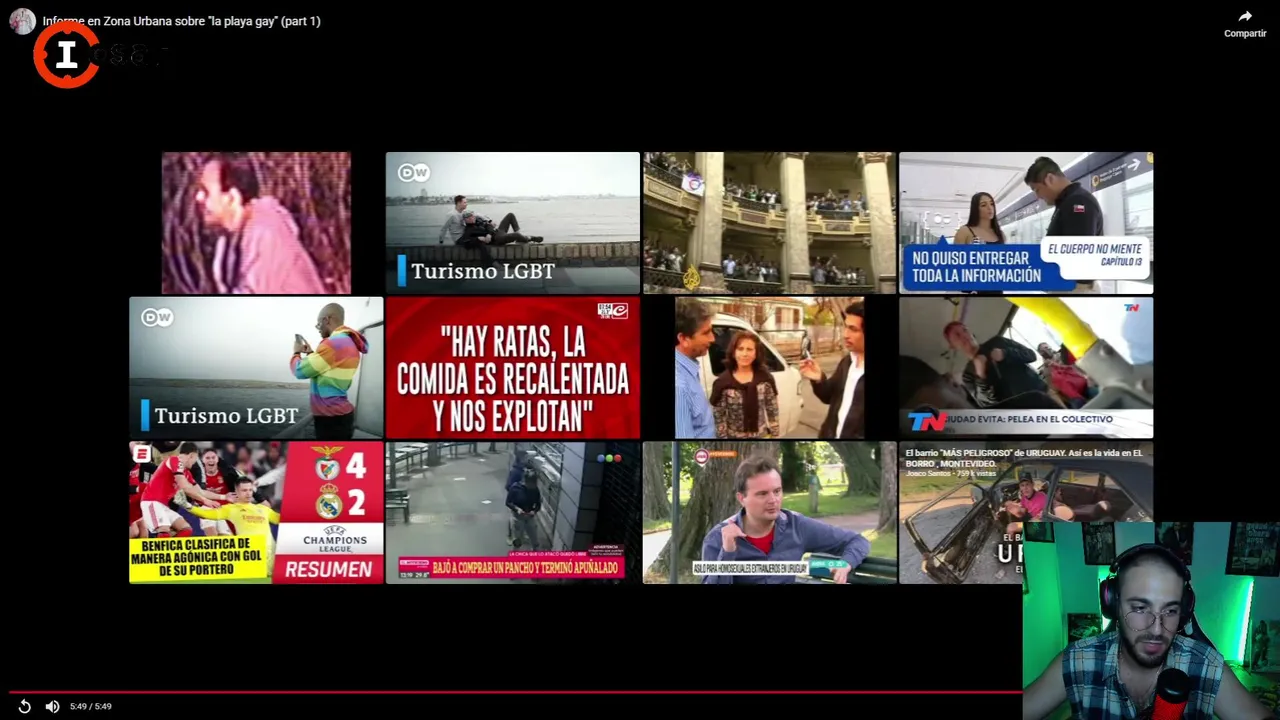Open the video of man in blue hoodie in park
This screenshot has height=720, width=1280.
point(769,512)
